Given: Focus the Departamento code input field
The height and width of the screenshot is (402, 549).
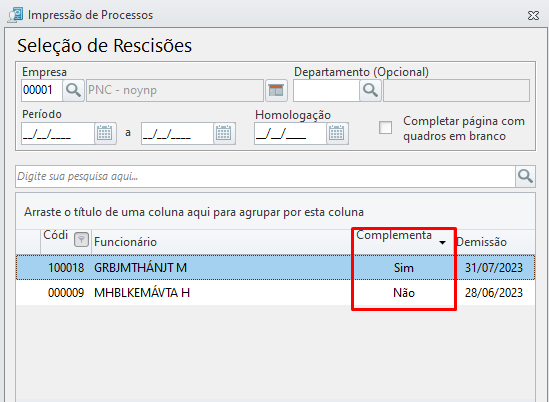Looking at the screenshot, I should [326, 90].
